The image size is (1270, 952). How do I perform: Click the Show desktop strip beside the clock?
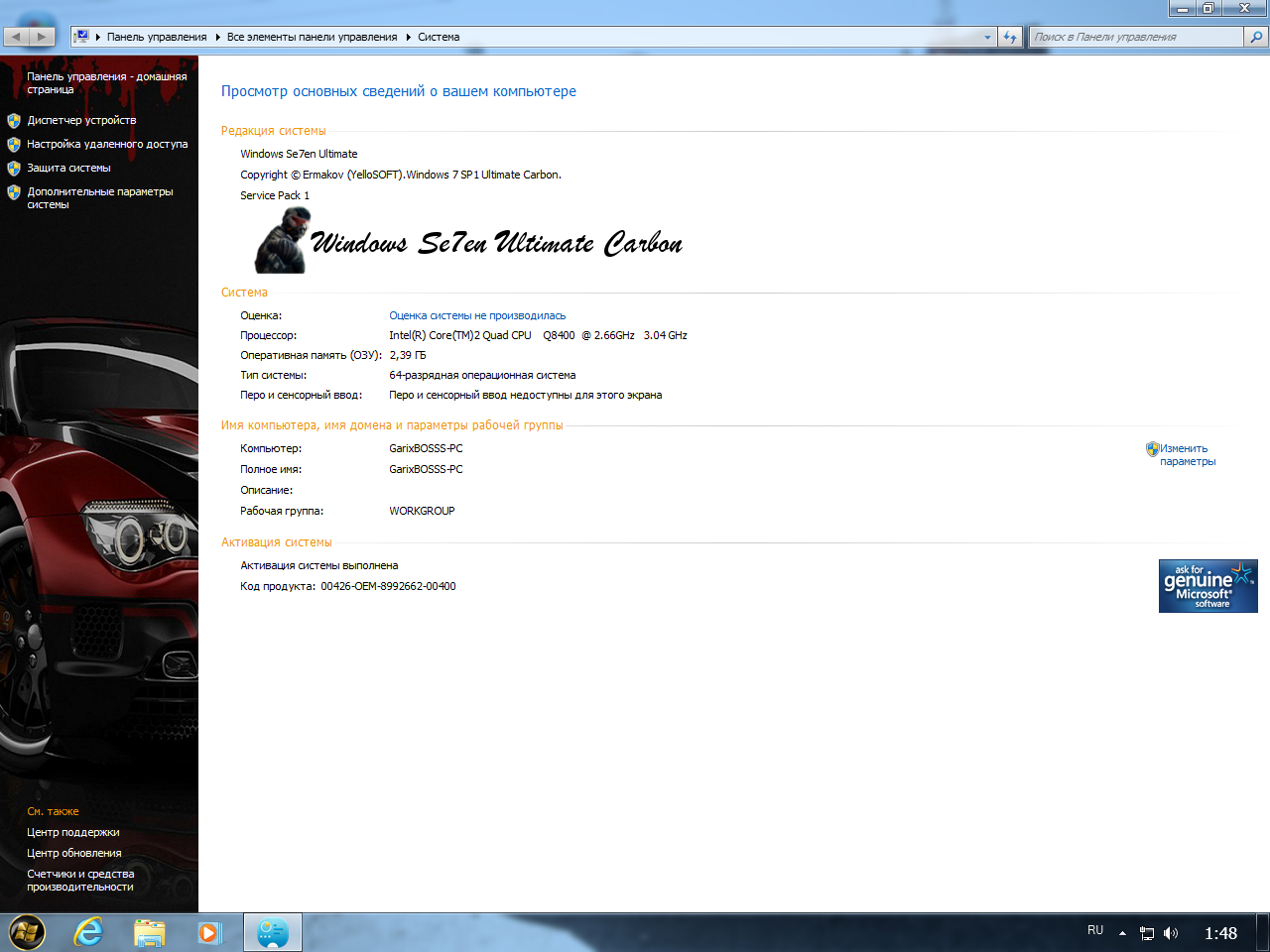1262,932
